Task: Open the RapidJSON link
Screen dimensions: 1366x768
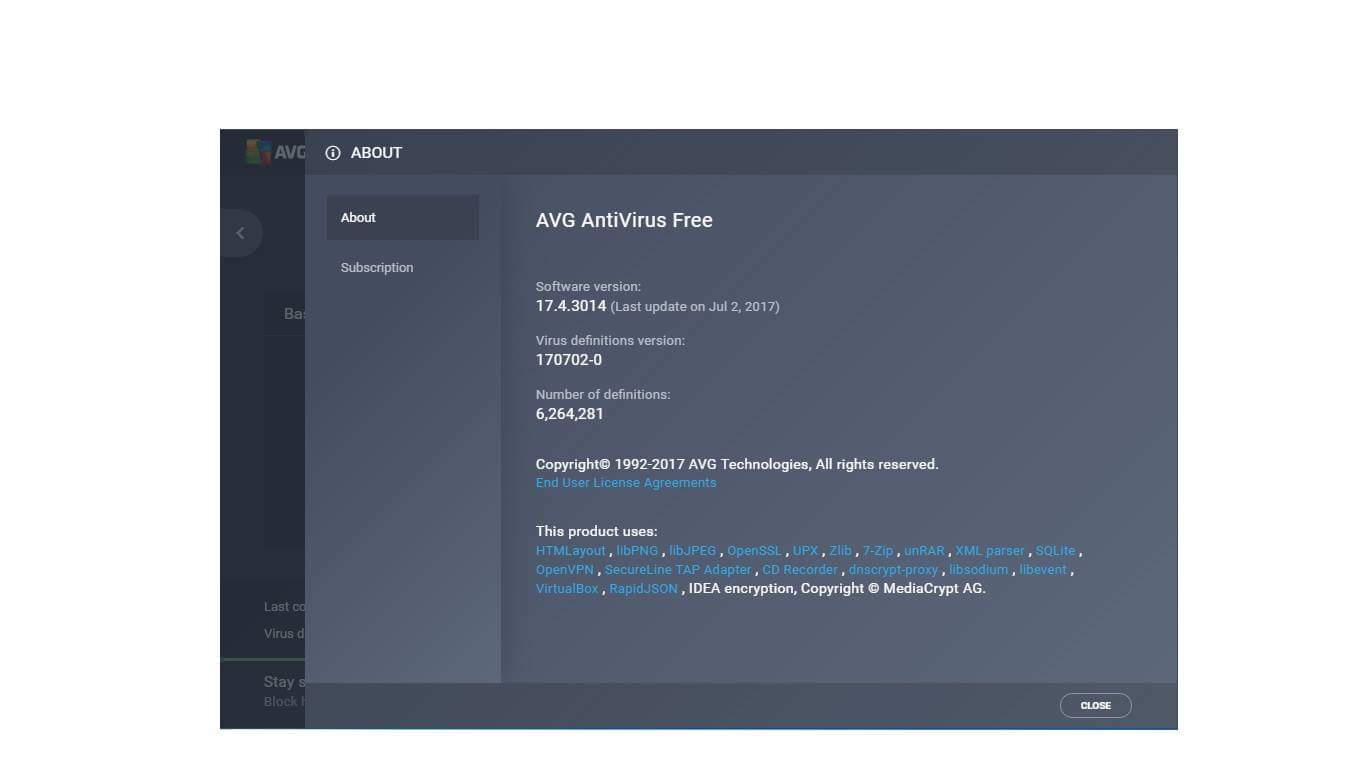Action: pos(643,589)
